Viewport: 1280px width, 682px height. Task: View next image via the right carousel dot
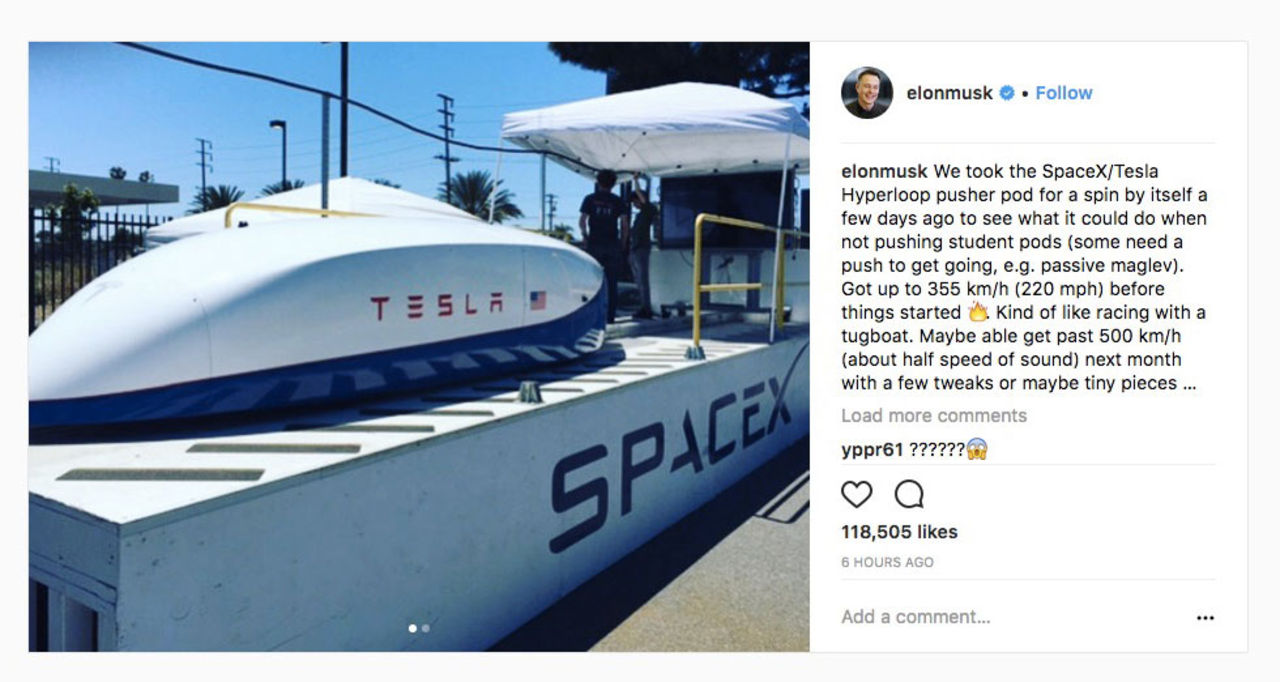pyautogui.click(x=427, y=630)
